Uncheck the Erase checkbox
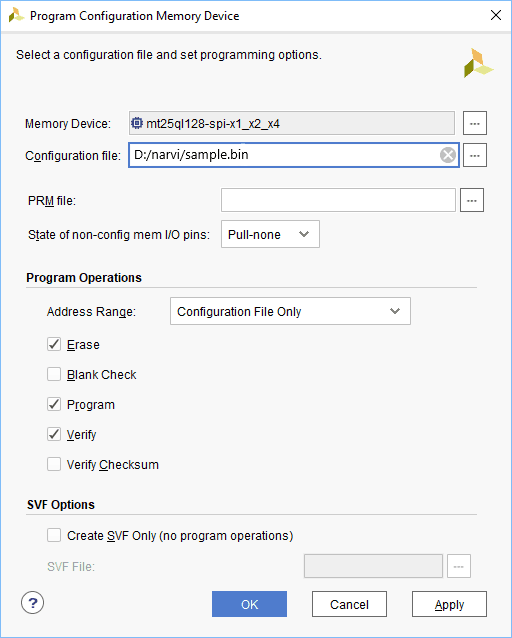The height and width of the screenshot is (638, 512). pos(54,344)
